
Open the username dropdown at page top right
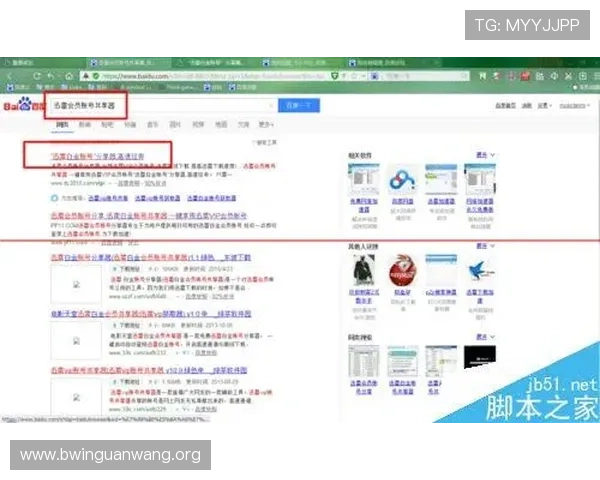pos(575,105)
